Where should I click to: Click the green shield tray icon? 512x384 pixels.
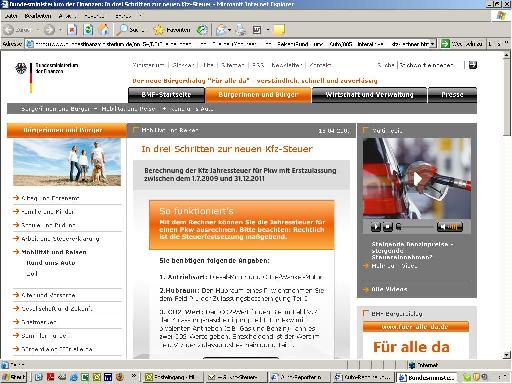pos(467,377)
